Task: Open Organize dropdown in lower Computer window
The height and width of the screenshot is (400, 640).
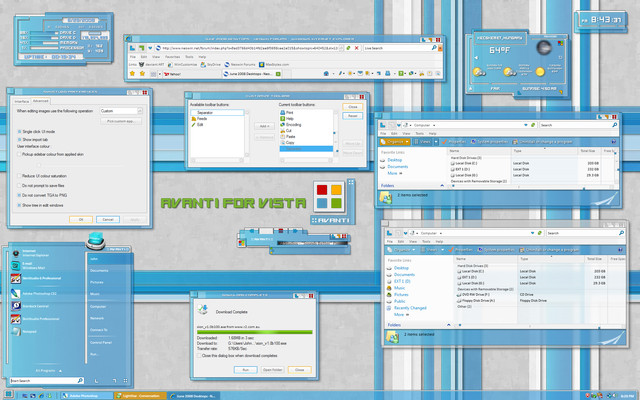Action: point(402,249)
